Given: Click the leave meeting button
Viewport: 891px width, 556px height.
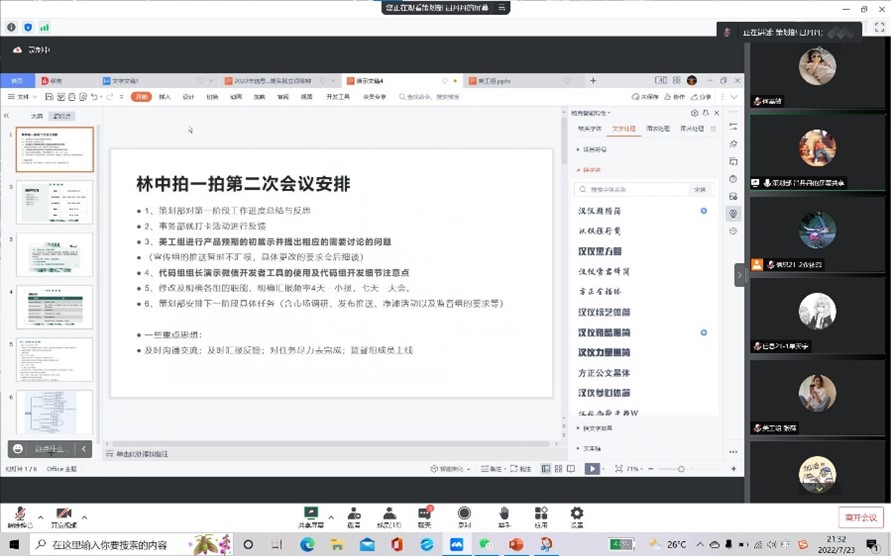Looking at the screenshot, I should 860,517.
